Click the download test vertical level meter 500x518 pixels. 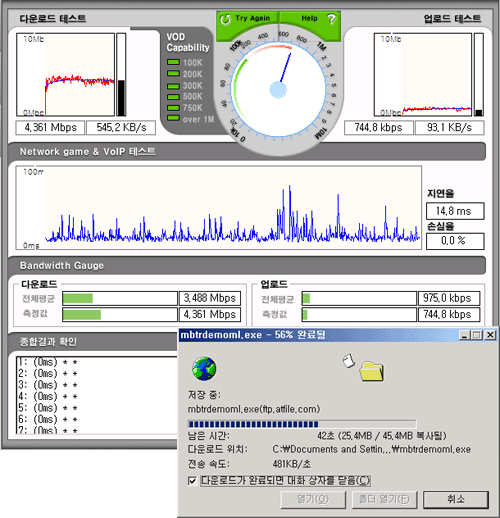pos(121,75)
